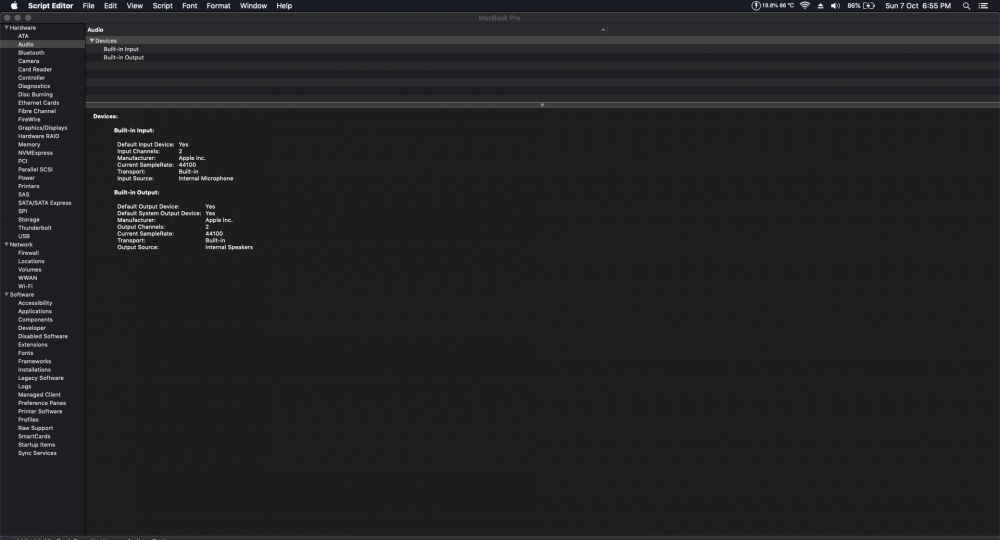Screen dimensions: 1000x540
Task: Open the Script menu
Action: 163,6
